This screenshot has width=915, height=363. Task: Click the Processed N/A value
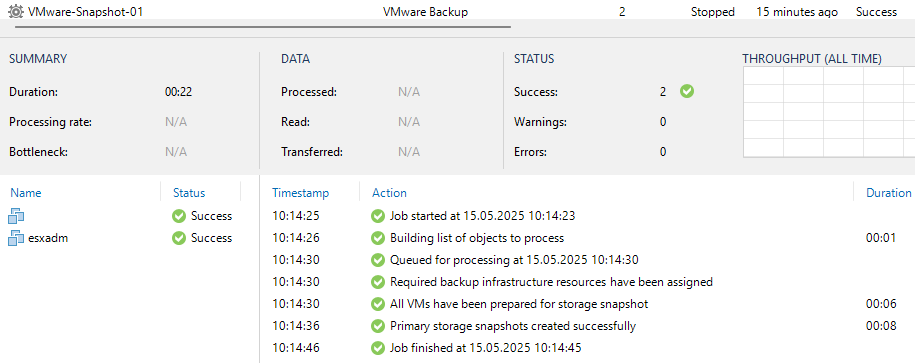(408, 92)
